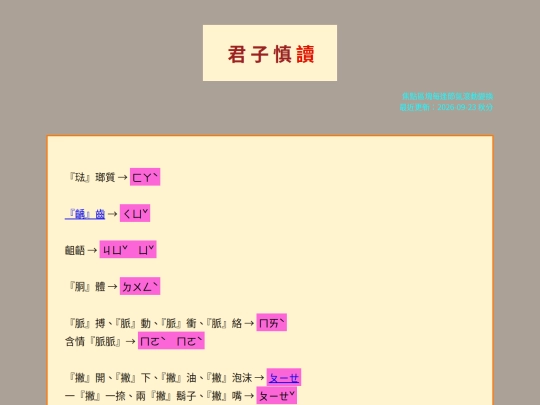
Task: Follow the underlined ㄆㄧㄝ pronunciation link
Action: point(284,378)
